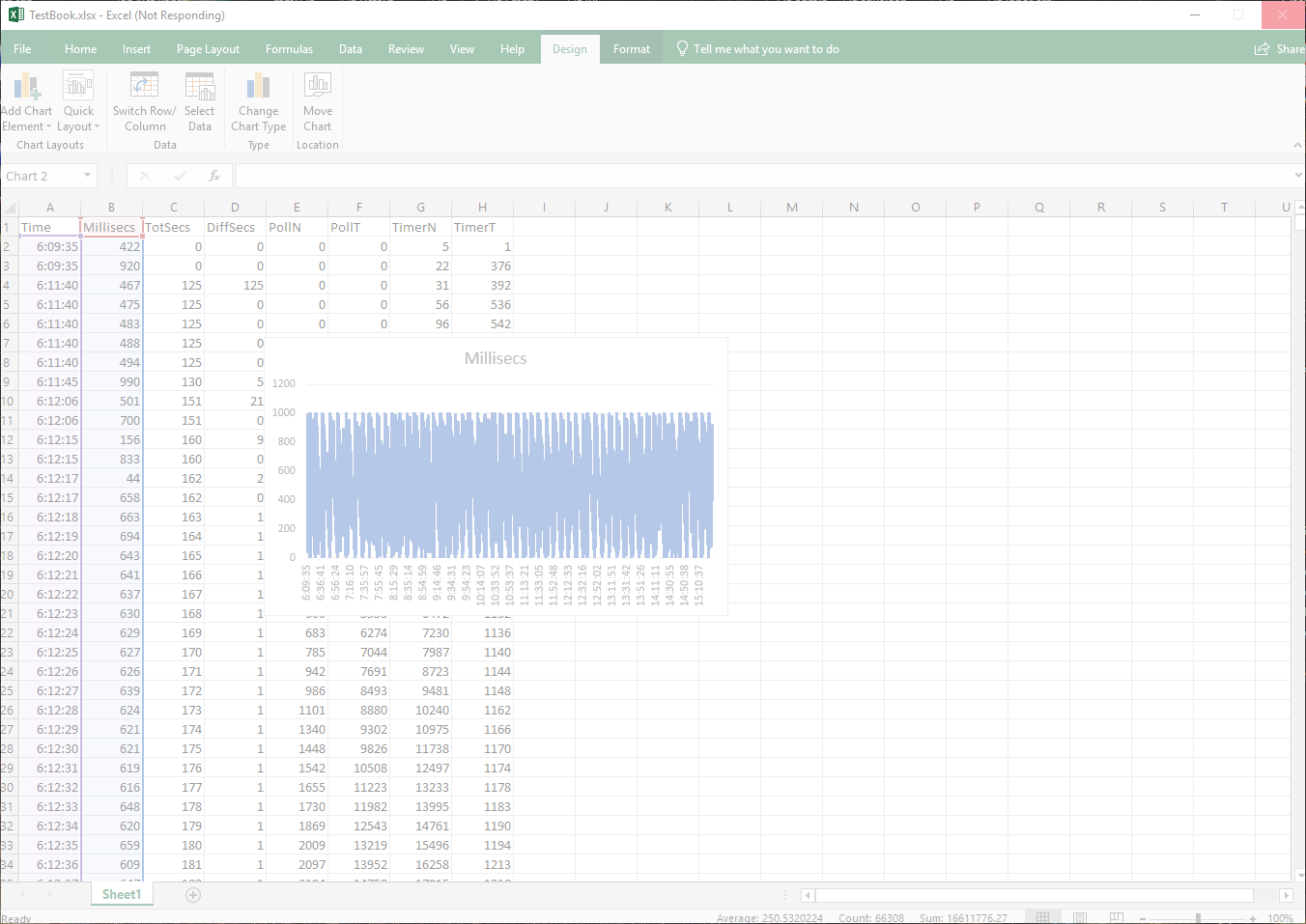Viewport: 1306px width, 924px height.
Task: Click the Select All corner triangle
Action: point(10,208)
